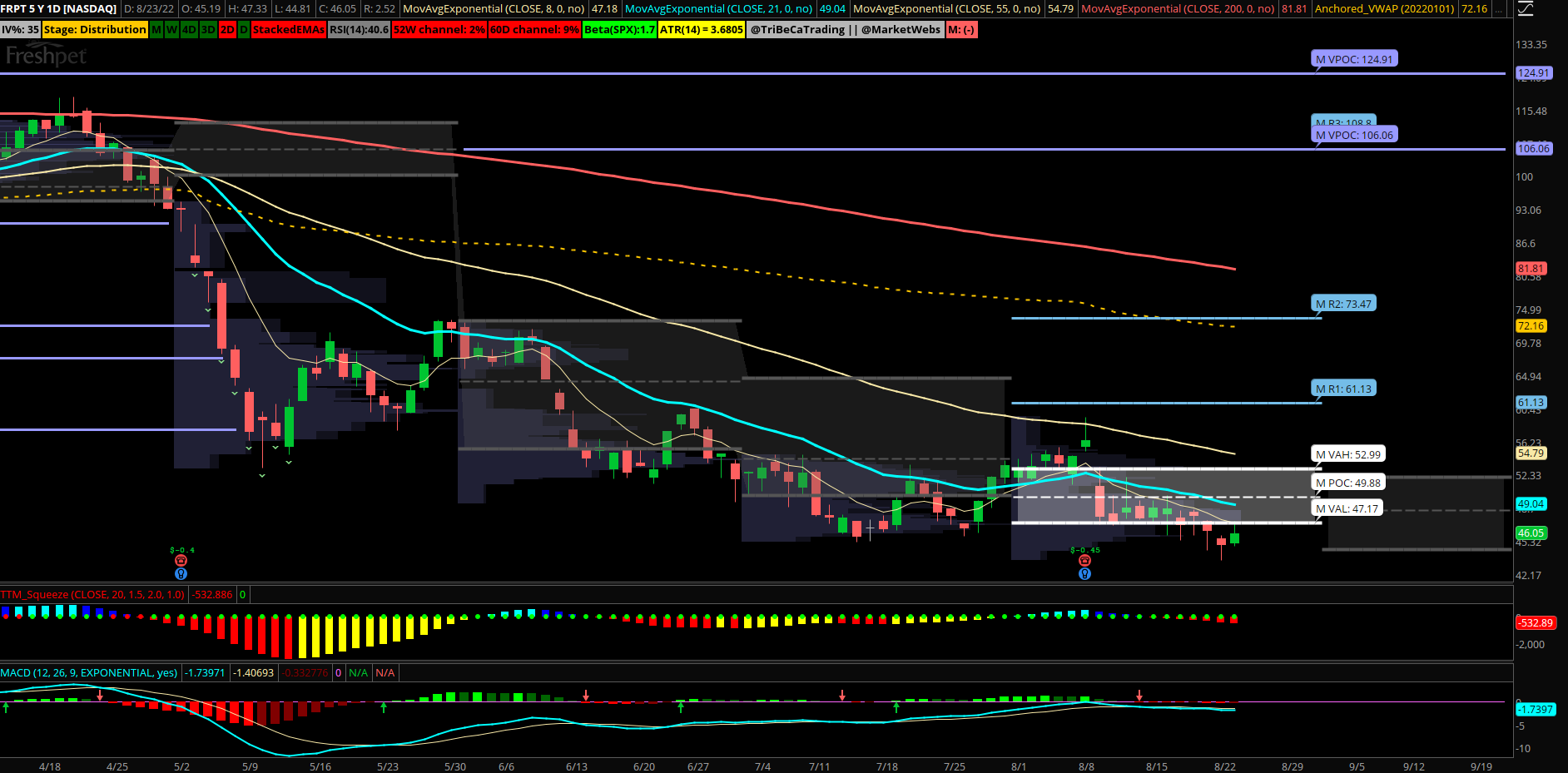The image size is (1568, 773).
Task: Click the blue lightbulb event icon near 8/8
Action: [x=1084, y=573]
